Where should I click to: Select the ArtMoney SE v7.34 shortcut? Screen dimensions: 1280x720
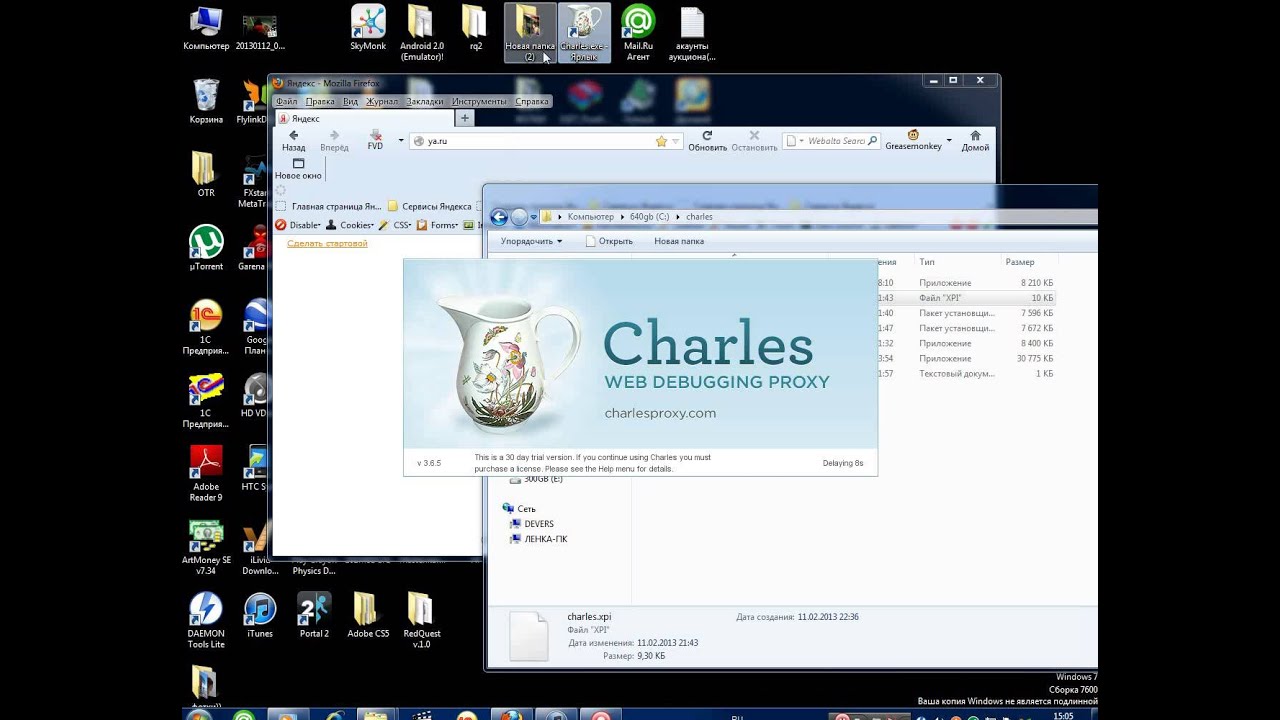pos(206,547)
